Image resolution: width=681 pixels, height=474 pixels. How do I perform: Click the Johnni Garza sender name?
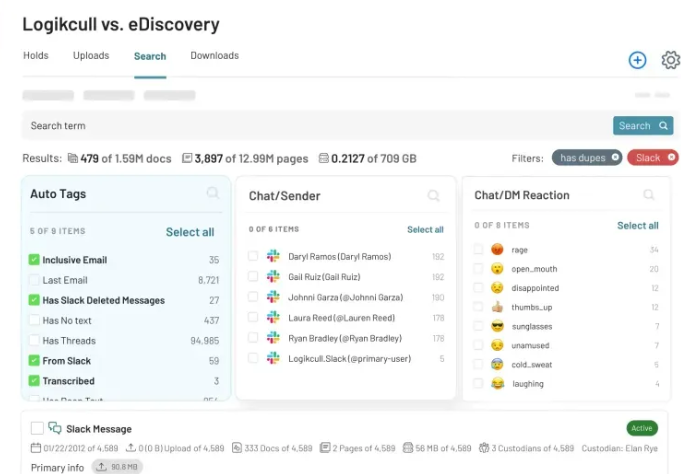(x=346, y=298)
